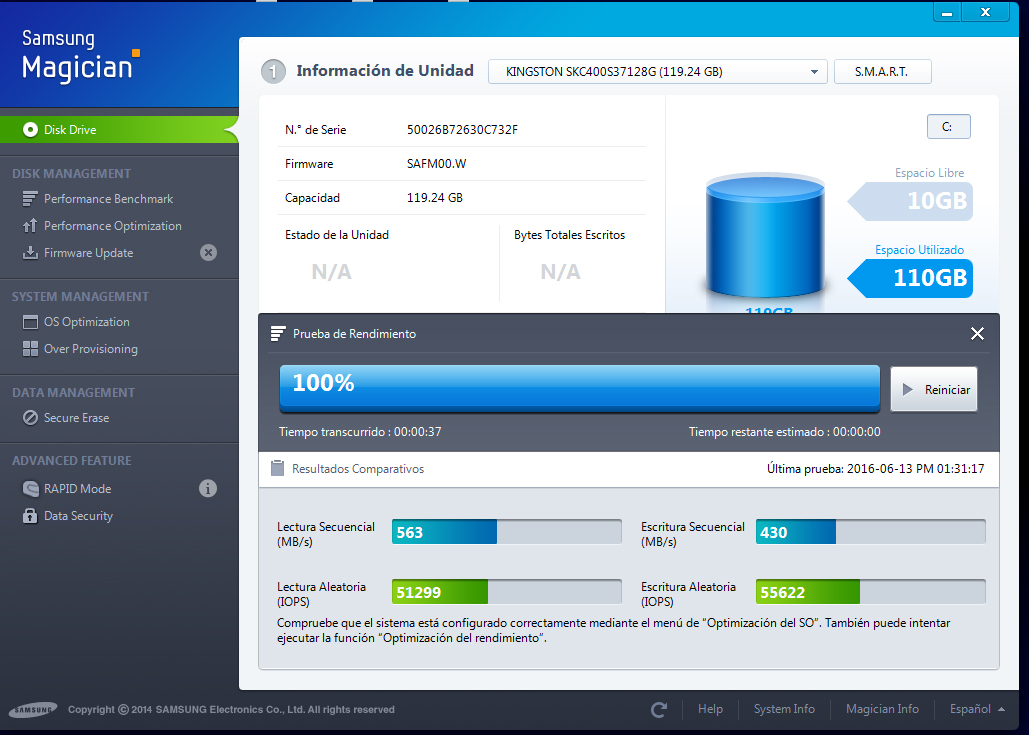Viewport: 1029px width, 735px height.
Task: Click the Prueba de Rendimiento header icon
Action: (x=278, y=333)
